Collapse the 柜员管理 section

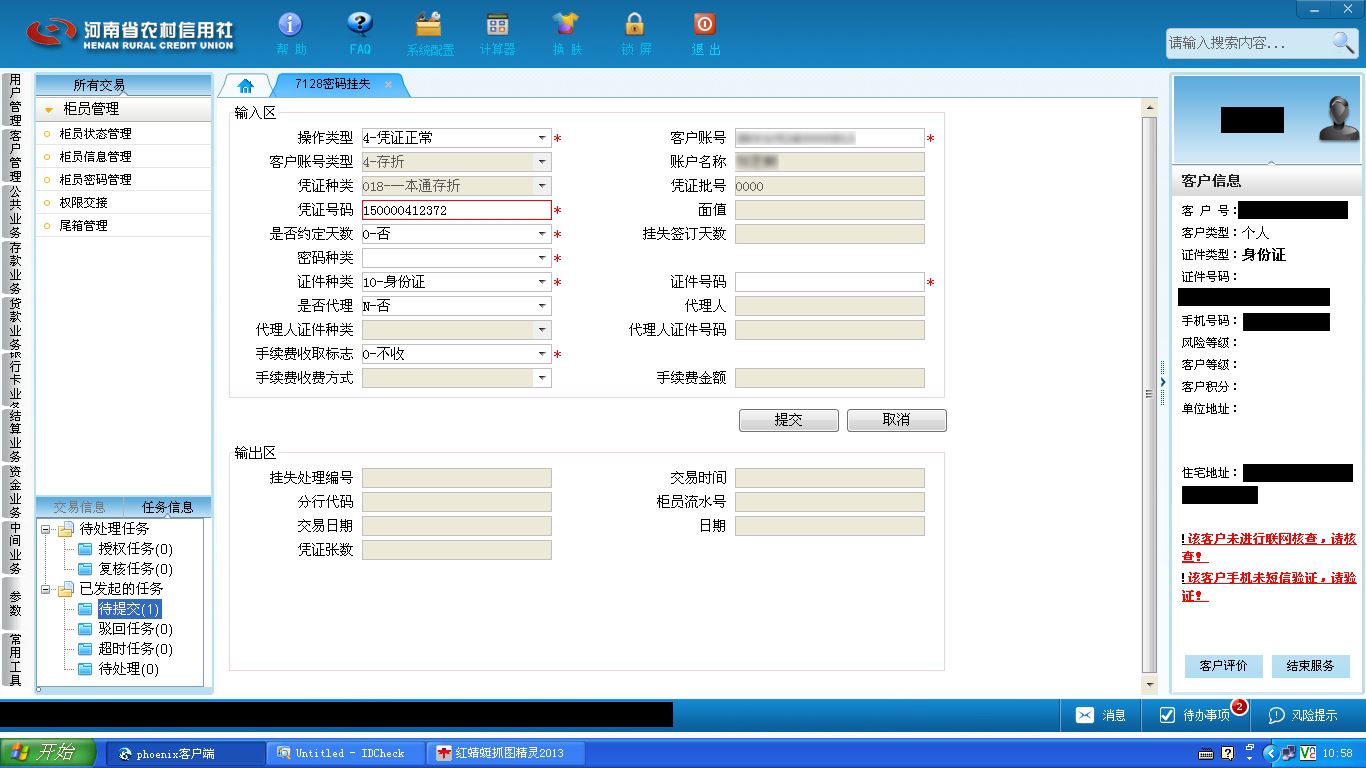[x=49, y=109]
